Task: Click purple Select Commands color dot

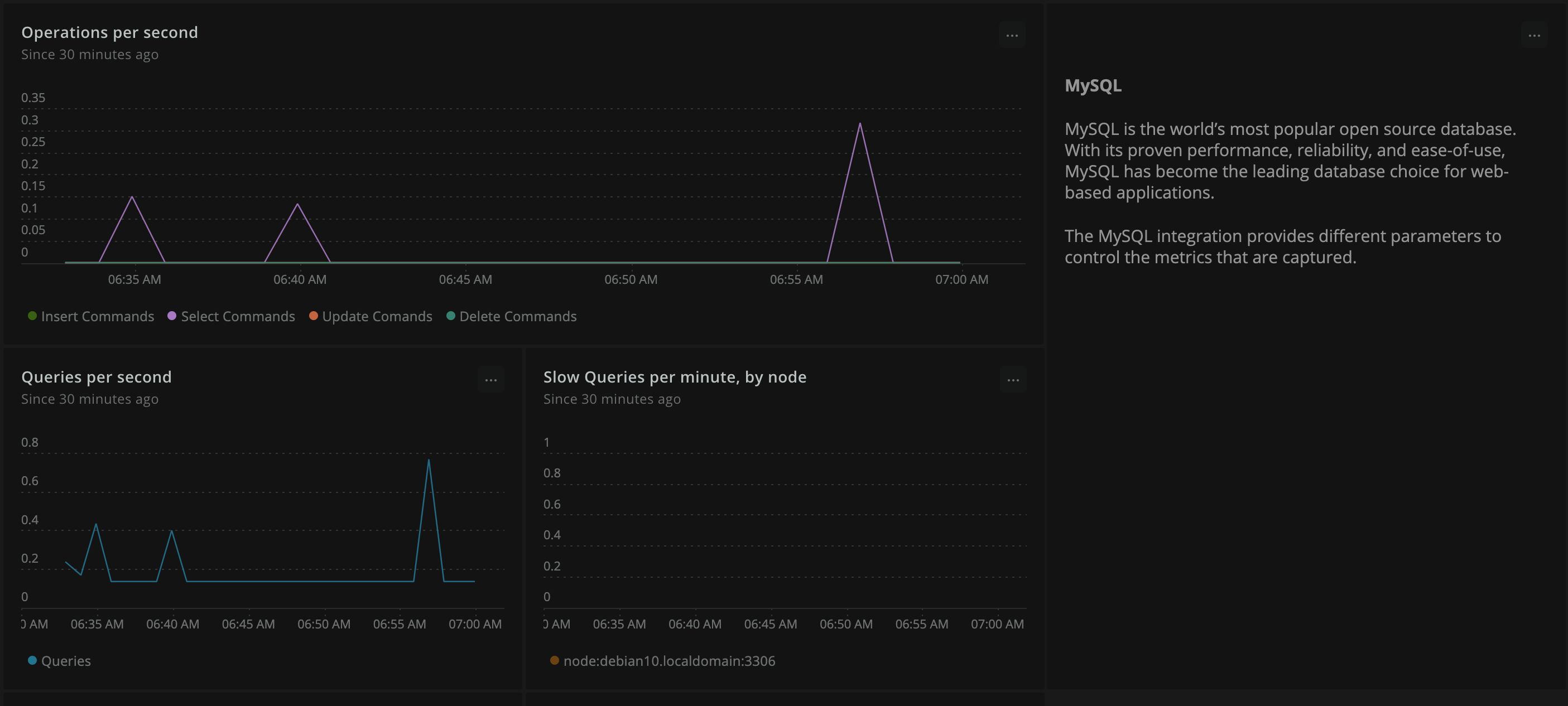Action: point(172,316)
